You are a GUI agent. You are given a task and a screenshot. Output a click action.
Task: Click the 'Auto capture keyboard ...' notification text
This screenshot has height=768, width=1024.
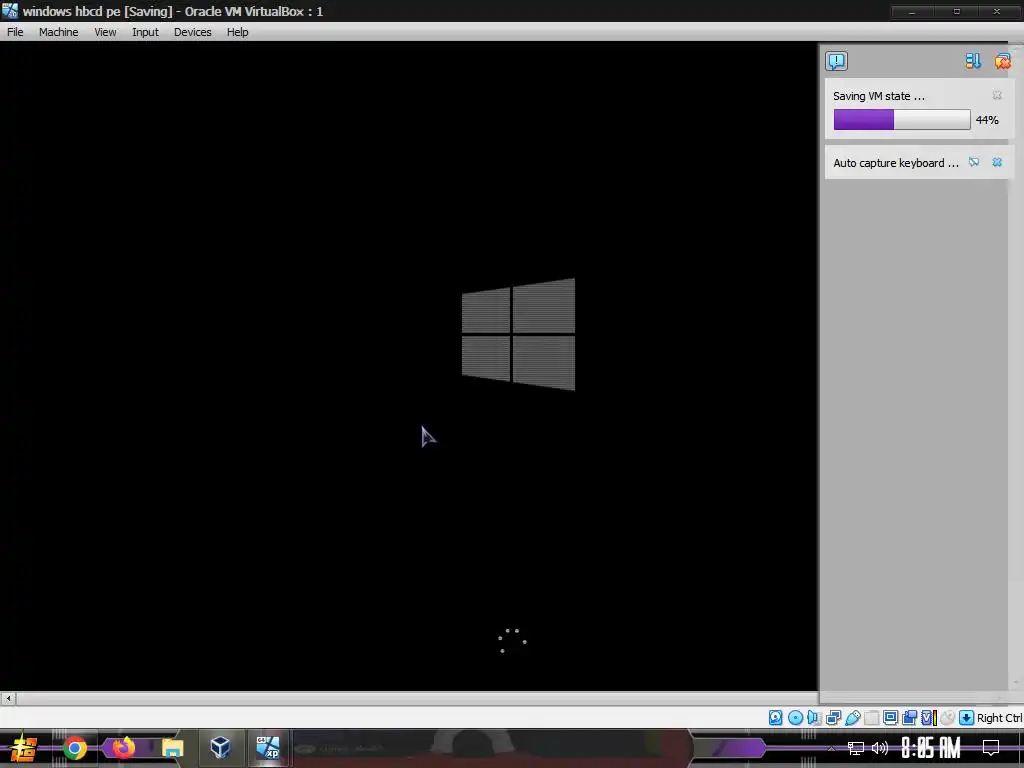(895, 163)
